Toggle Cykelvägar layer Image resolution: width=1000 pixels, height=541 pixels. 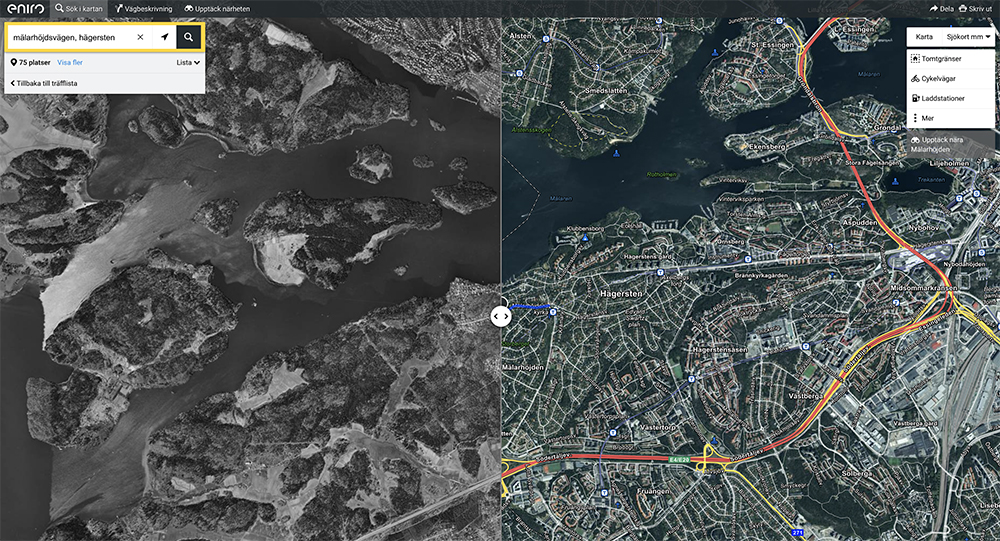(x=950, y=78)
